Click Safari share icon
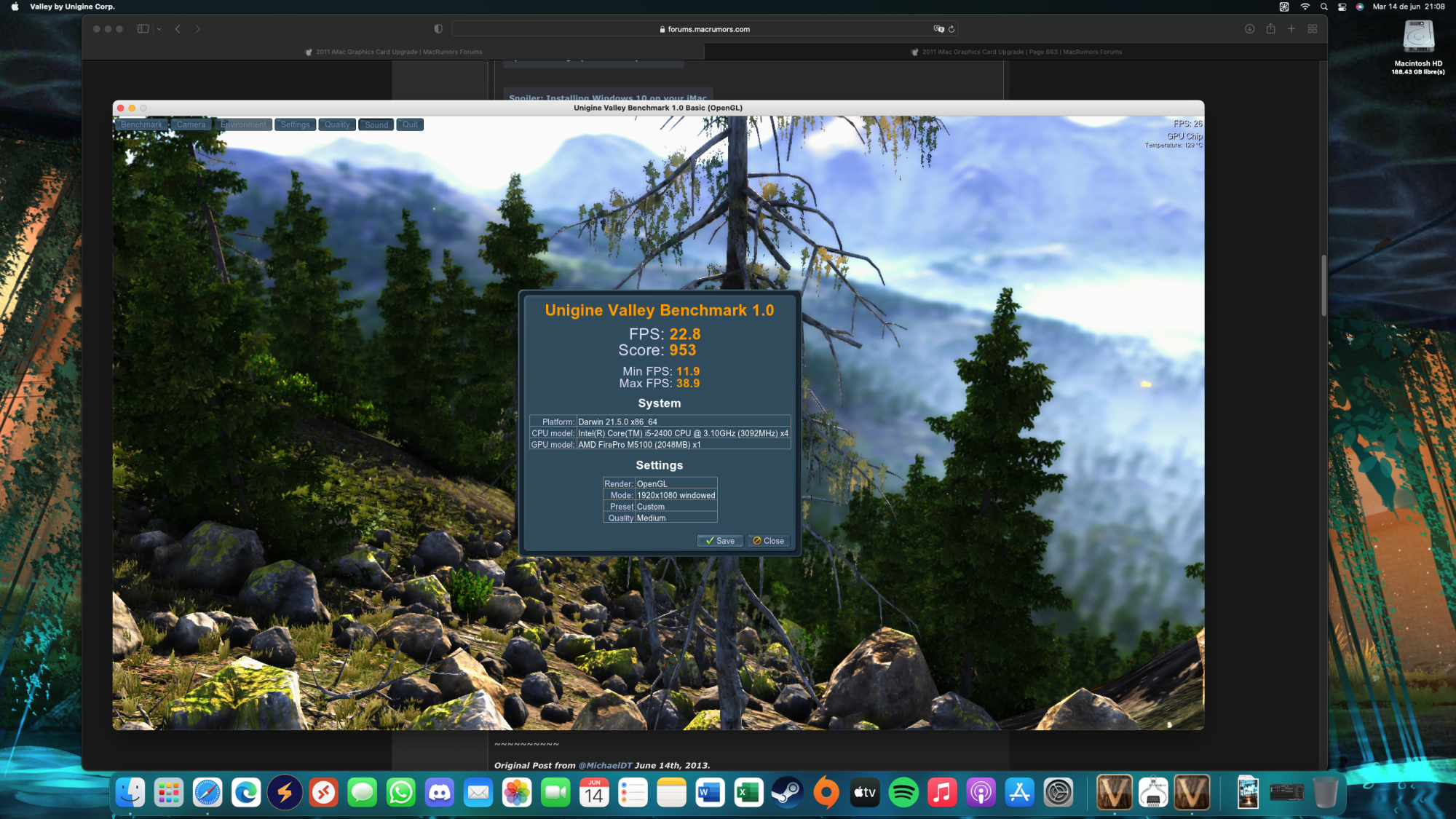The width and height of the screenshot is (1456, 819). 1270,29
